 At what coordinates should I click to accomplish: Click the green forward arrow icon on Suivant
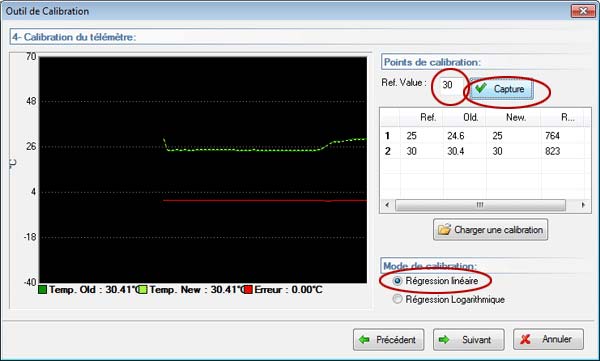(444, 340)
